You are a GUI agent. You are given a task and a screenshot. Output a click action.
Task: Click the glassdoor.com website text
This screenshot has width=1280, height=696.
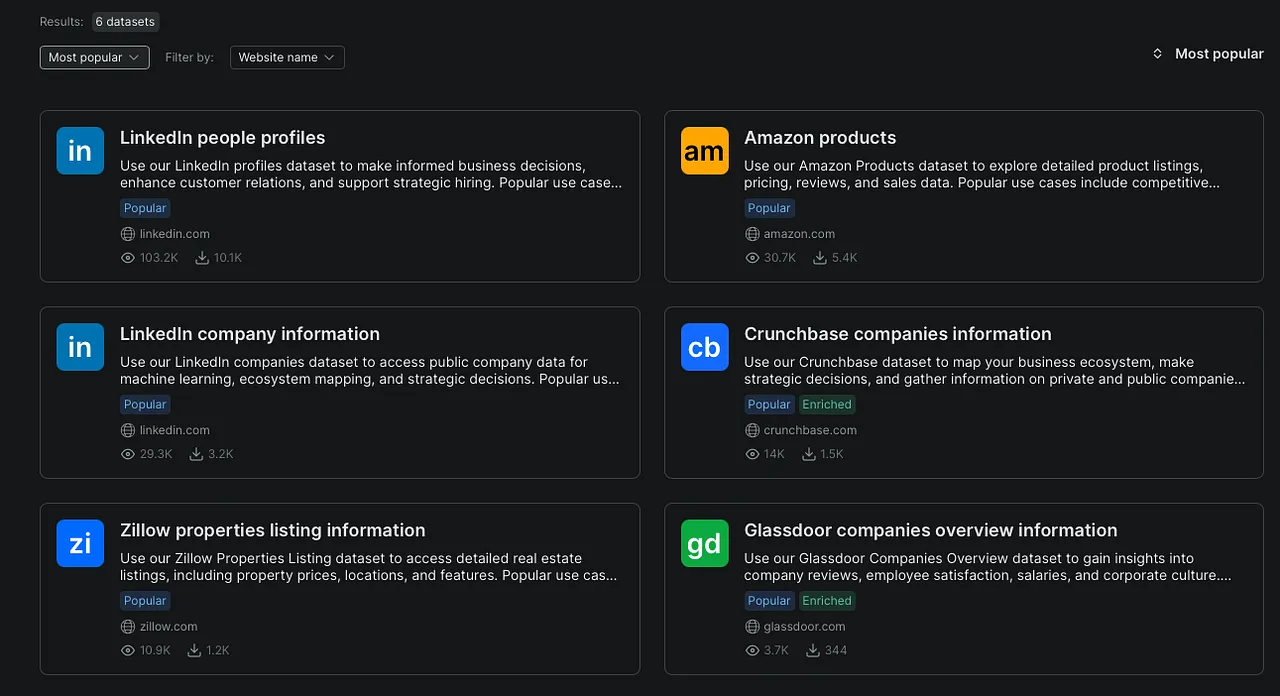tap(805, 626)
